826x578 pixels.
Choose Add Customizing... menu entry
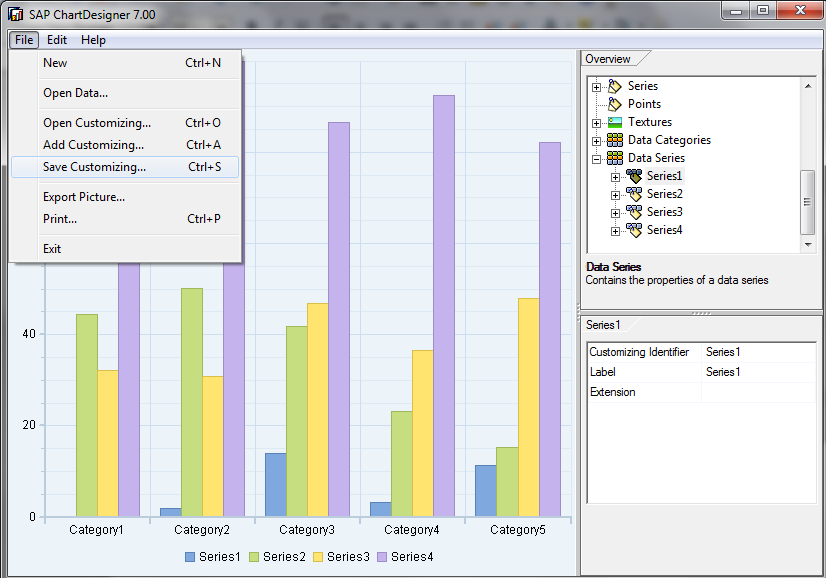[x=125, y=145]
